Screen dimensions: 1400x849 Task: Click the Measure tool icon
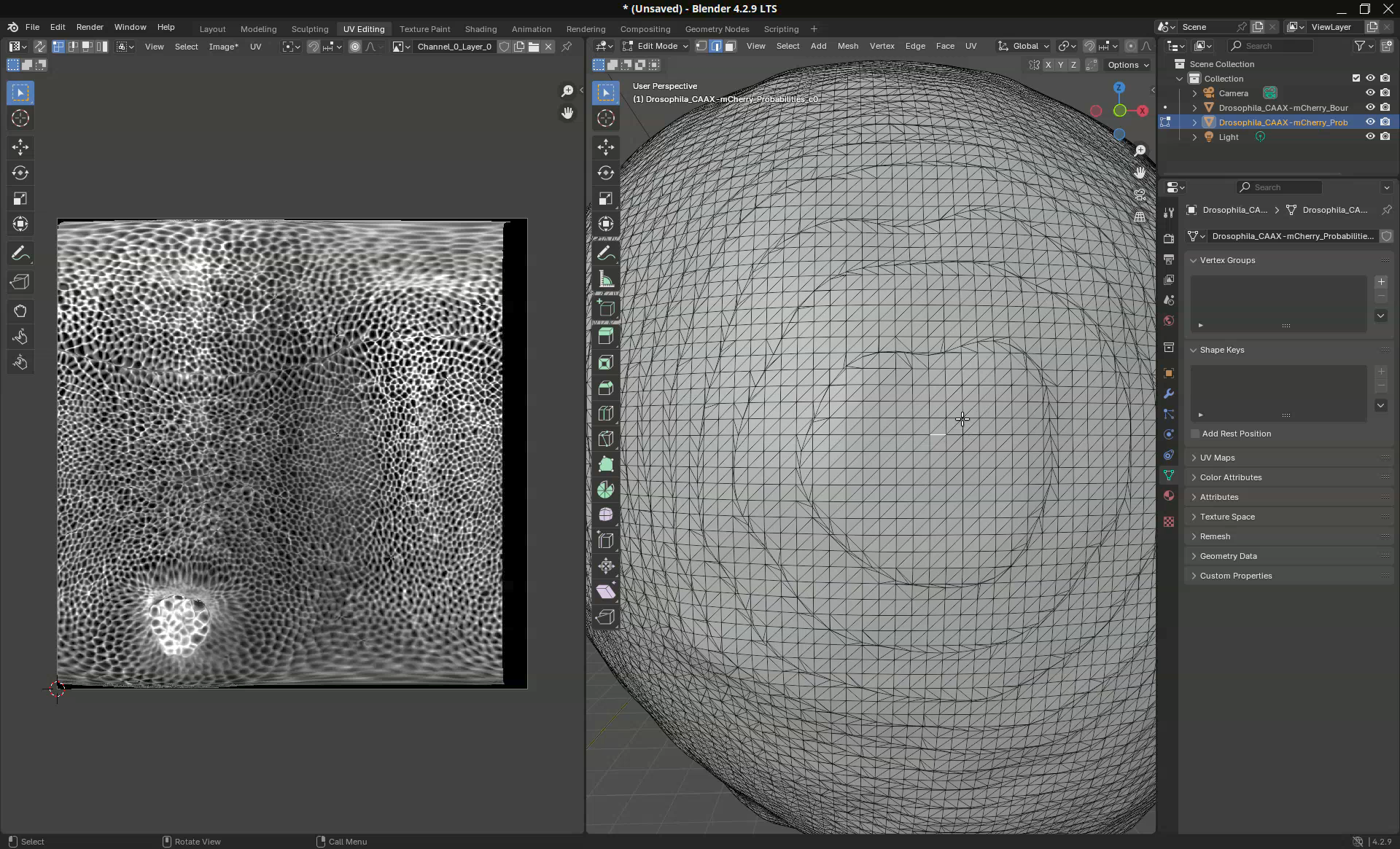click(605, 280)
